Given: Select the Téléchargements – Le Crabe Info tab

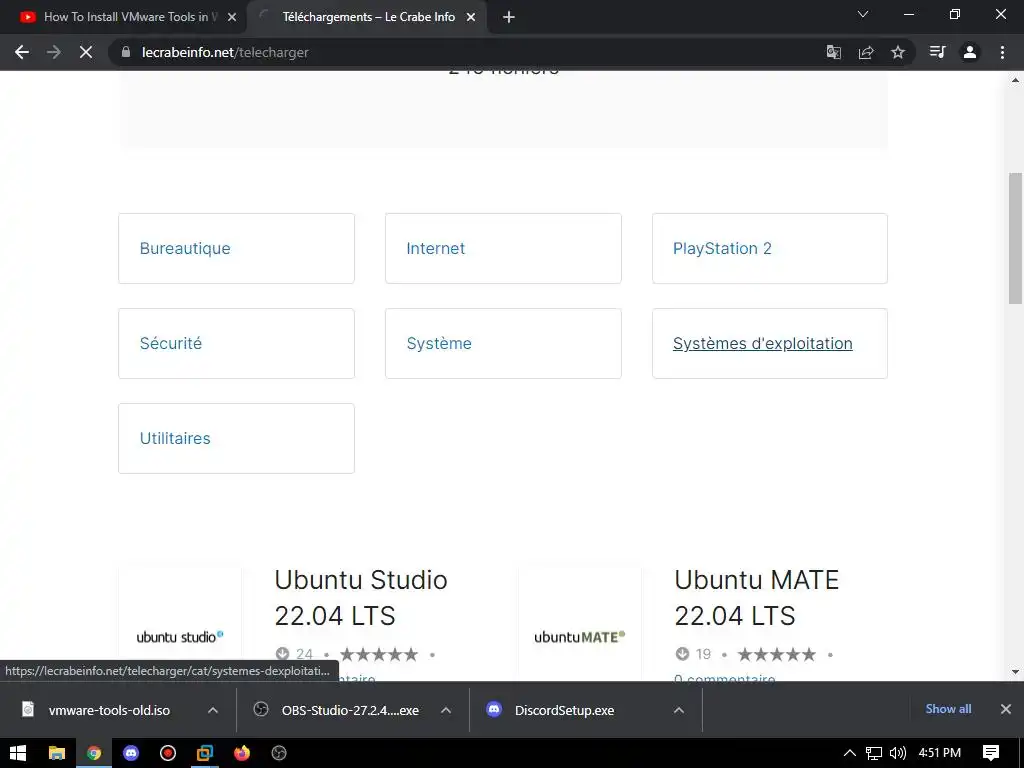Looking at the screenshot, I should (367, 17).
